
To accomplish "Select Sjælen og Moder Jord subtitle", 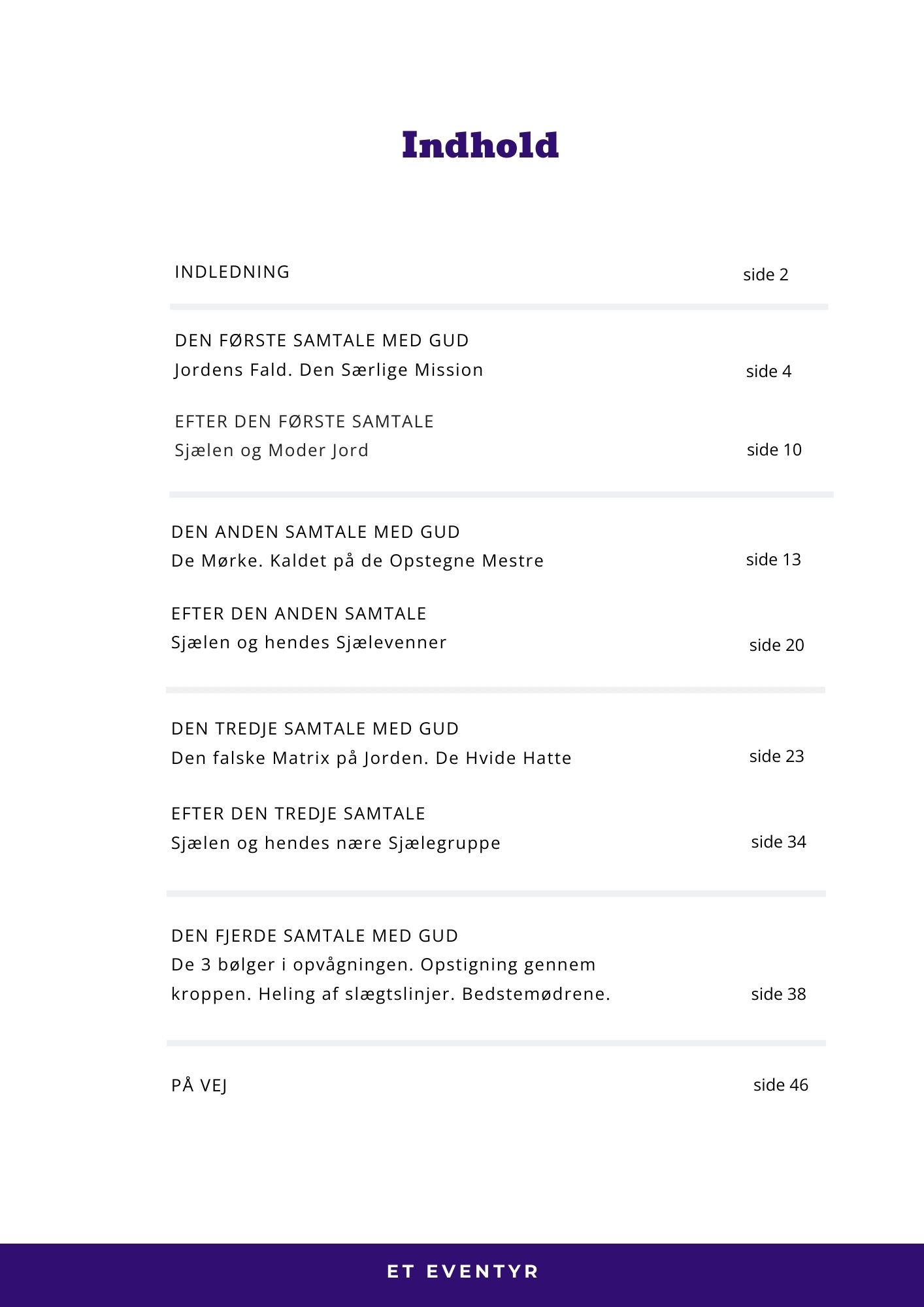I will click(x=271, y=450).
